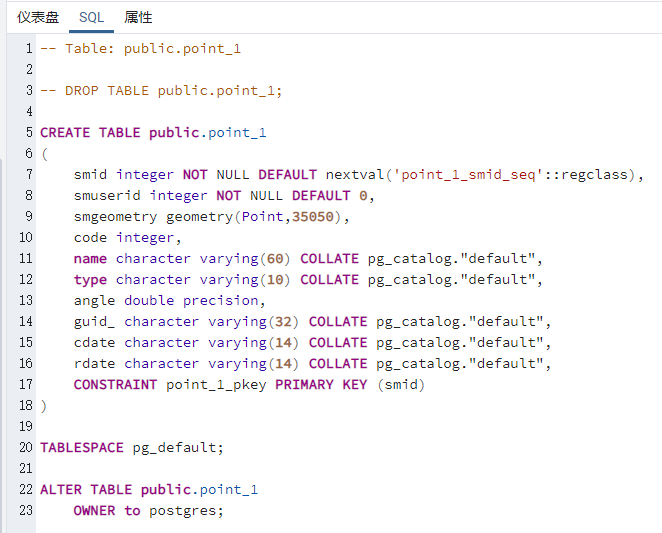Screen dimensions: 662x533
Task: Click the line number 1 in gutter
Action: point(29,49)
